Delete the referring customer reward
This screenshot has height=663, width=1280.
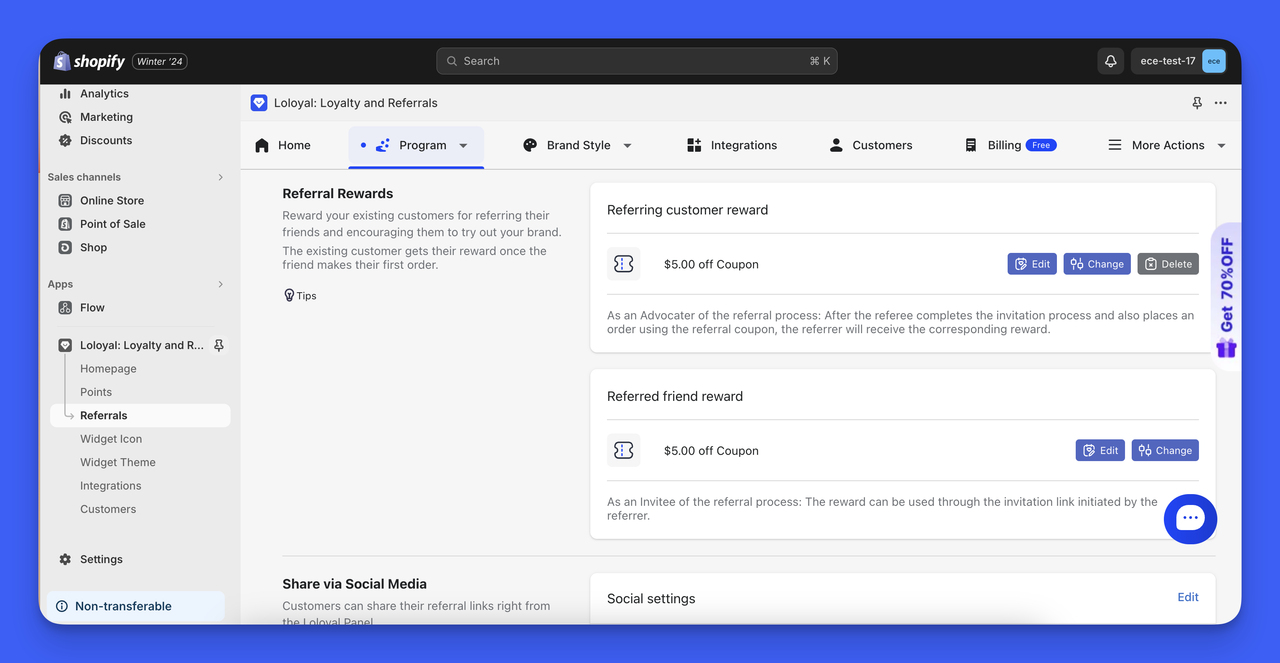click(1168, 264)
